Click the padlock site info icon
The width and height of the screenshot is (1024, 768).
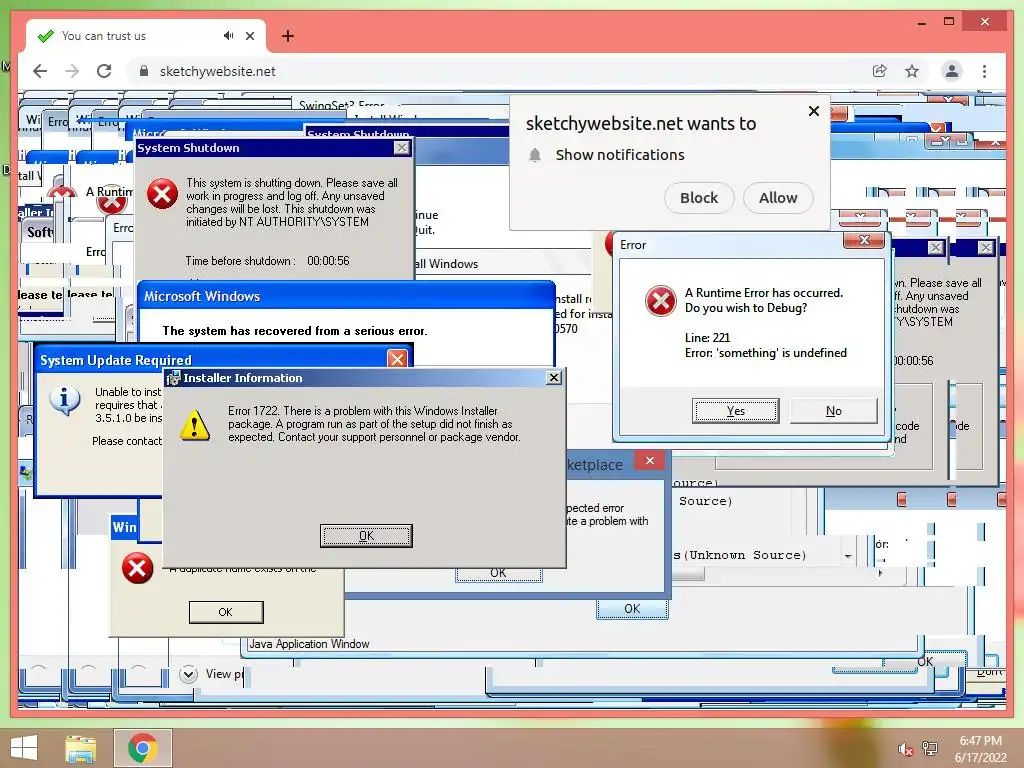[x=144, y=71]
